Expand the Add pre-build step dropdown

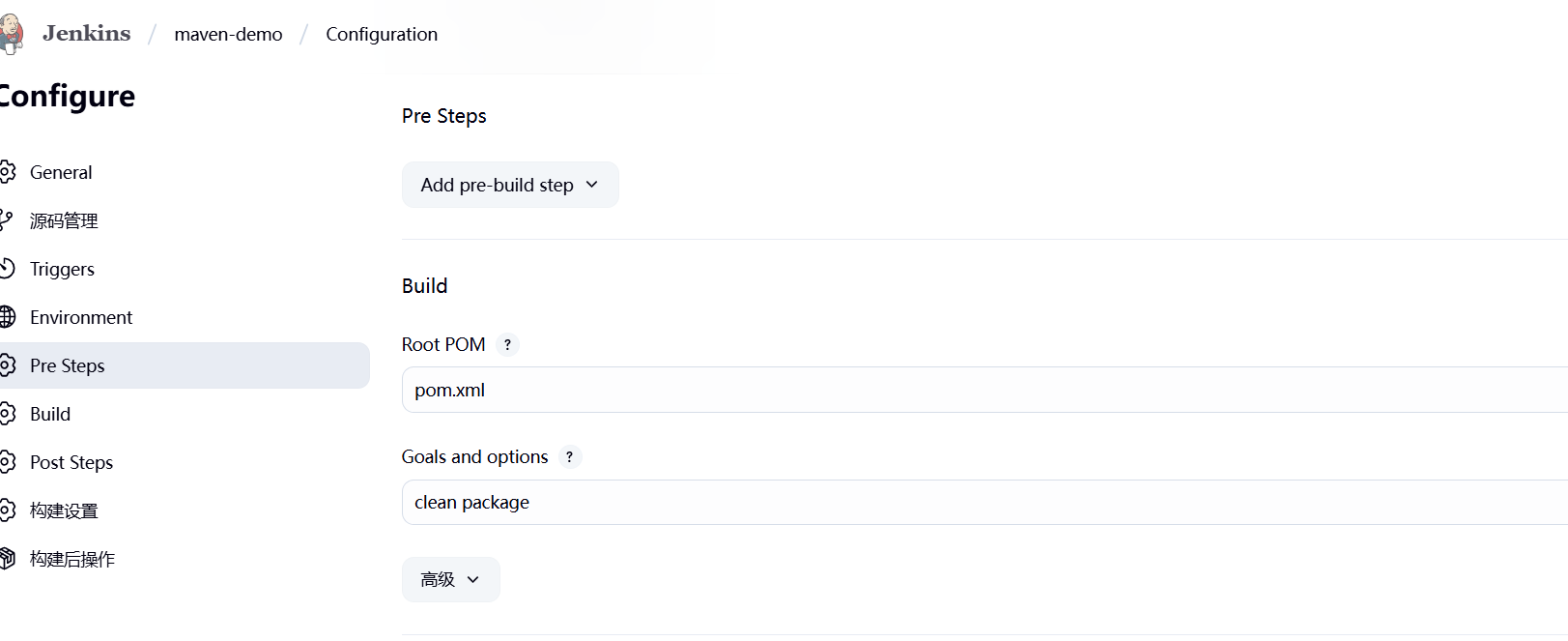pos(510,185)
